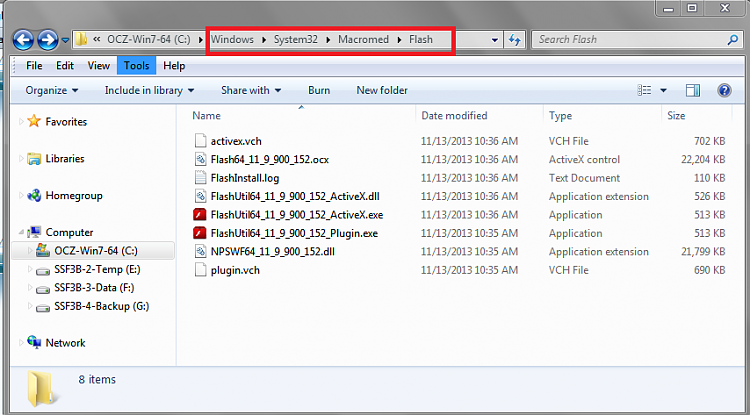The height and width of the screenshot is (415, 750).
Task: Click icon of Flash64_11_9_900_152.ocx
Action: click(200, 159)
